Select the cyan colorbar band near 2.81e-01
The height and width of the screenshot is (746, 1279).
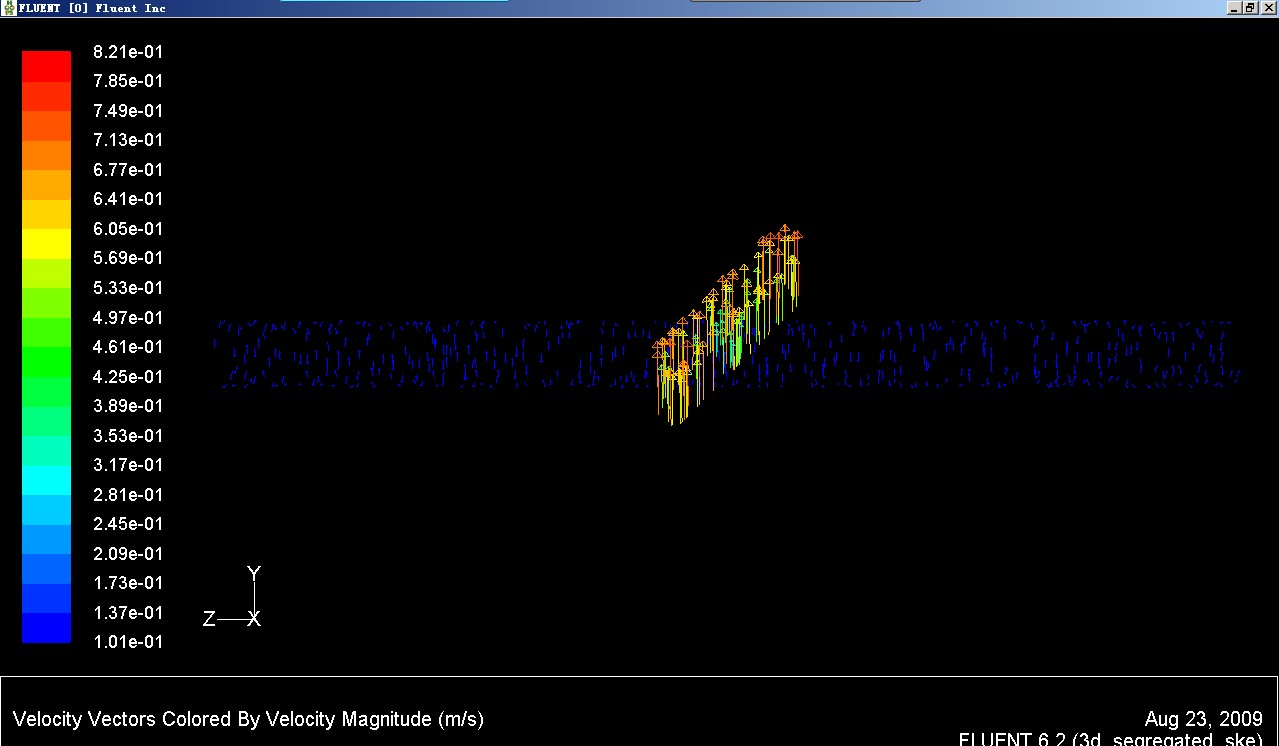tap(47, 481)
